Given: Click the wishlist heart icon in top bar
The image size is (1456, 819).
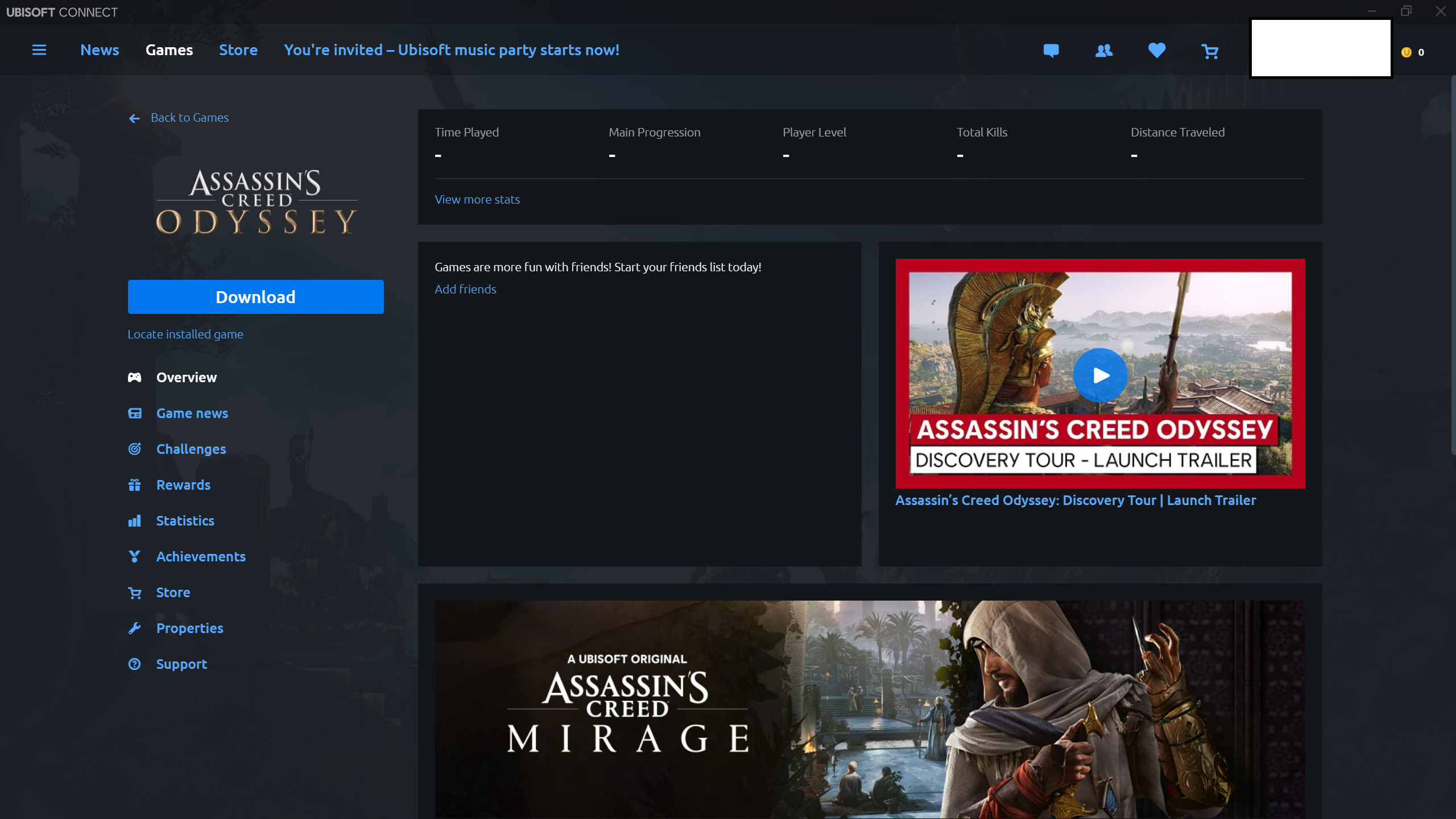Looking at the screenshot, I should click(1157, 50).
